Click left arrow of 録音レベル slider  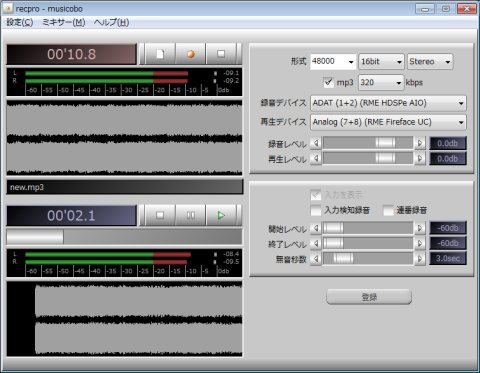click(x=316, y=143)
